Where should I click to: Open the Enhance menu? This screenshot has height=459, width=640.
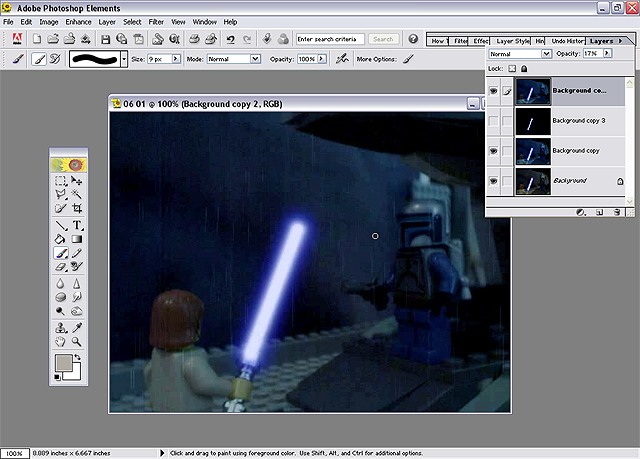click(78, 22)
